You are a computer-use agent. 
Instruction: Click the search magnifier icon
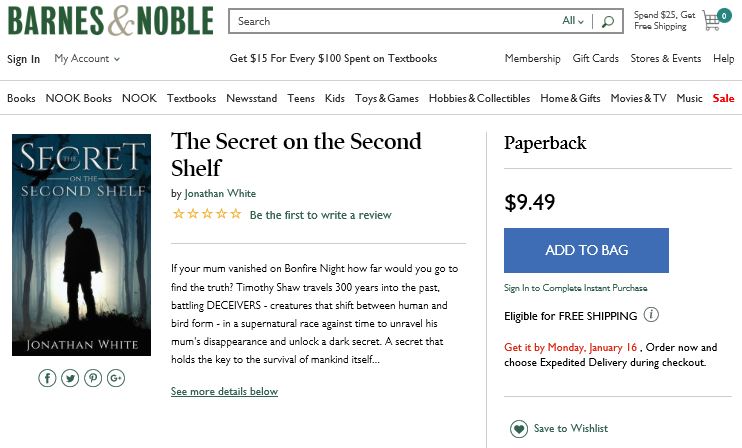(x=607, y=21)
